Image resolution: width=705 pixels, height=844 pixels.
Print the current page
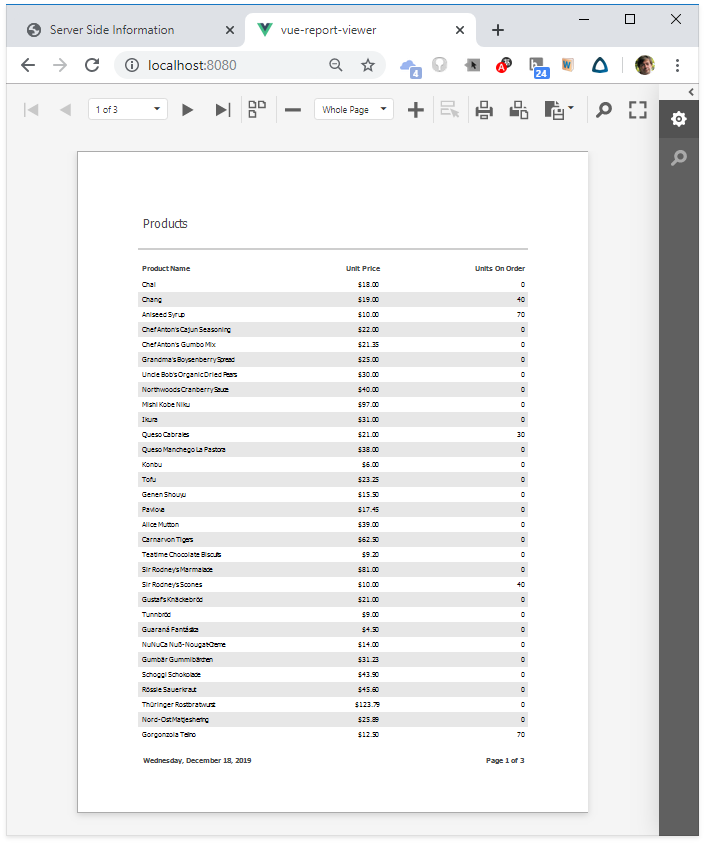tap(519, 110)
